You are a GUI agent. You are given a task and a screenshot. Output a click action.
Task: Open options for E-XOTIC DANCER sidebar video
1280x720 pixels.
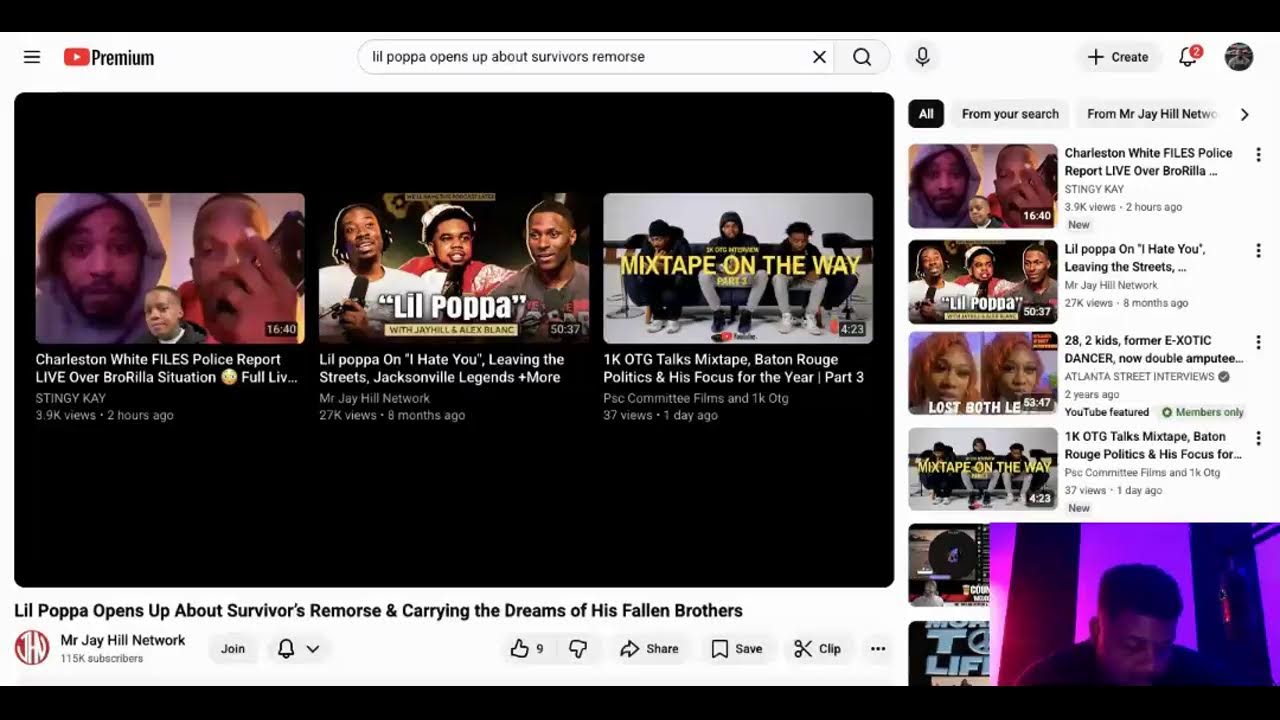(x=1258, y=342)
